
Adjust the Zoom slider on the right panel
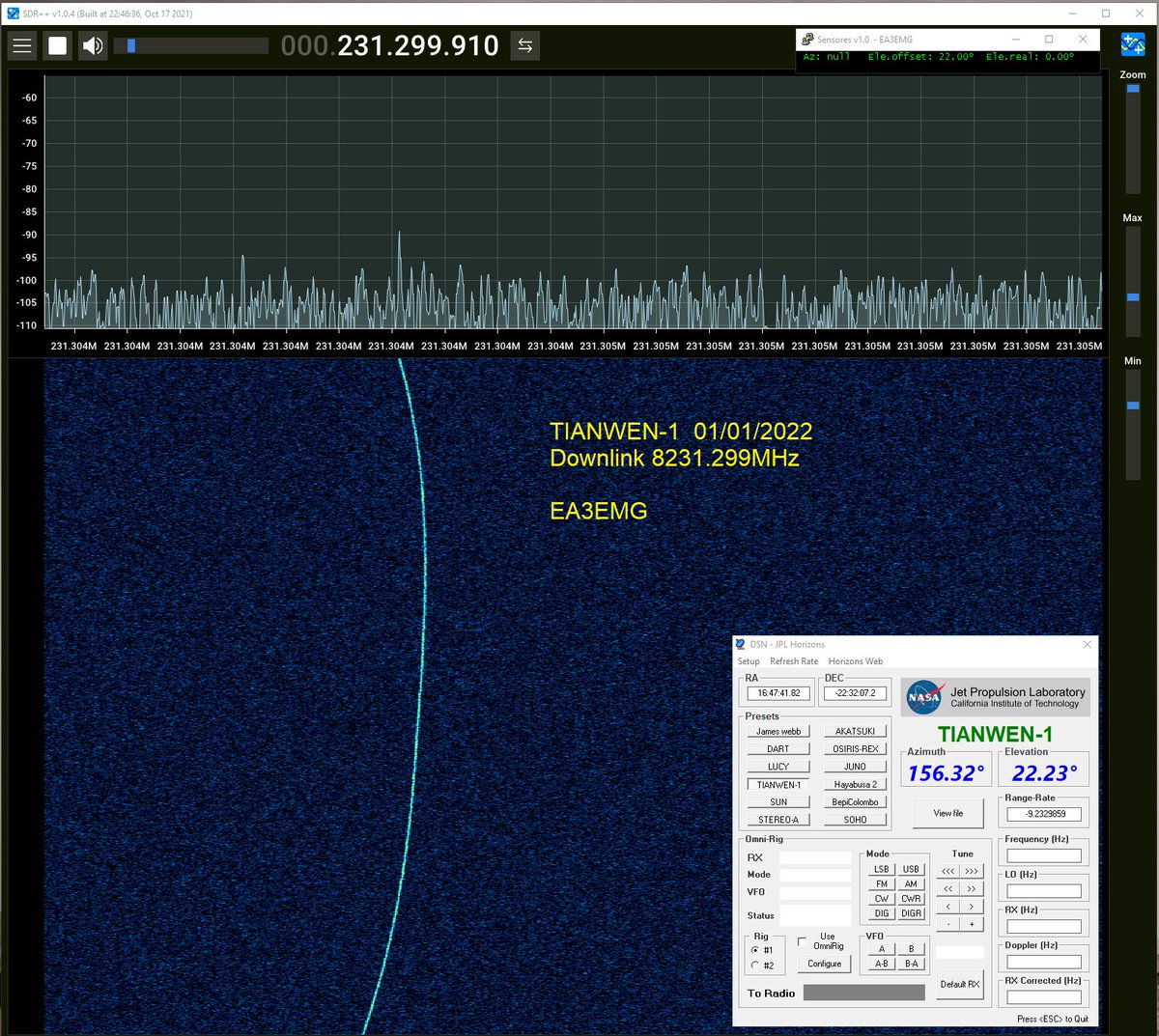pyautogui.click(x=1132, y=89)
